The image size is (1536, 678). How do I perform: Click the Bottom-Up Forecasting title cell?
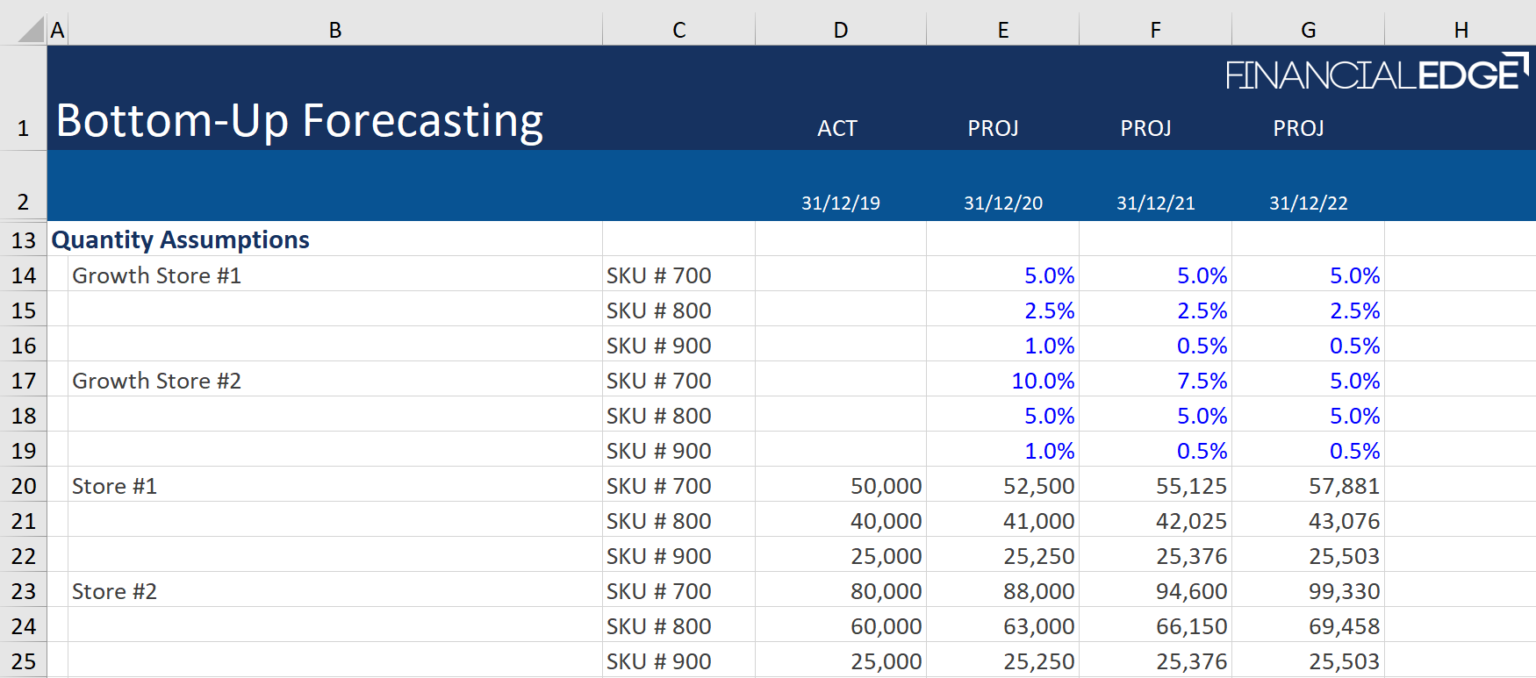(x=300, y=120)
